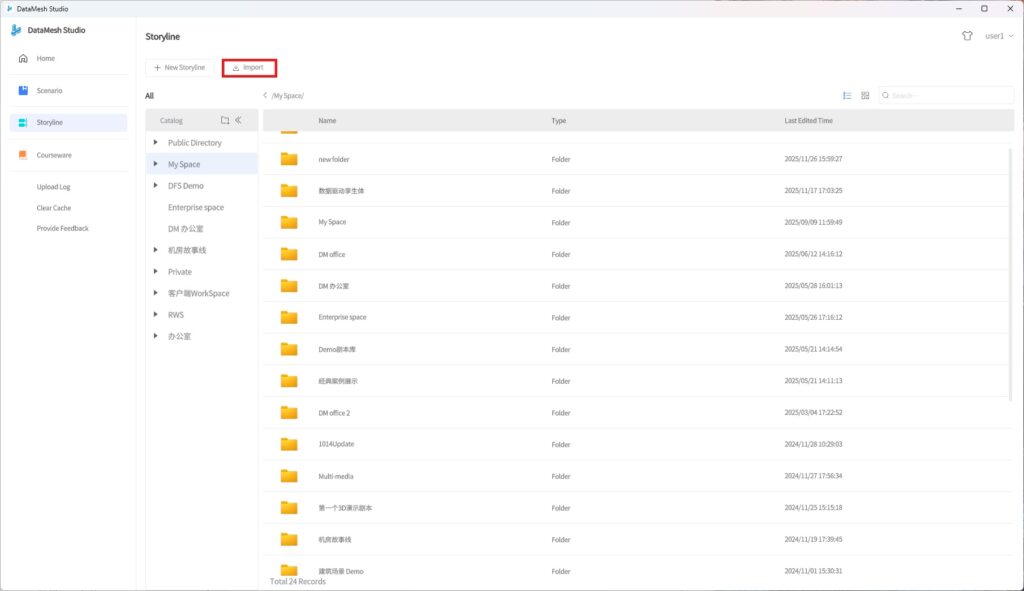Switch to list view
Screen dimensions: 1024x591
point(847,96)
